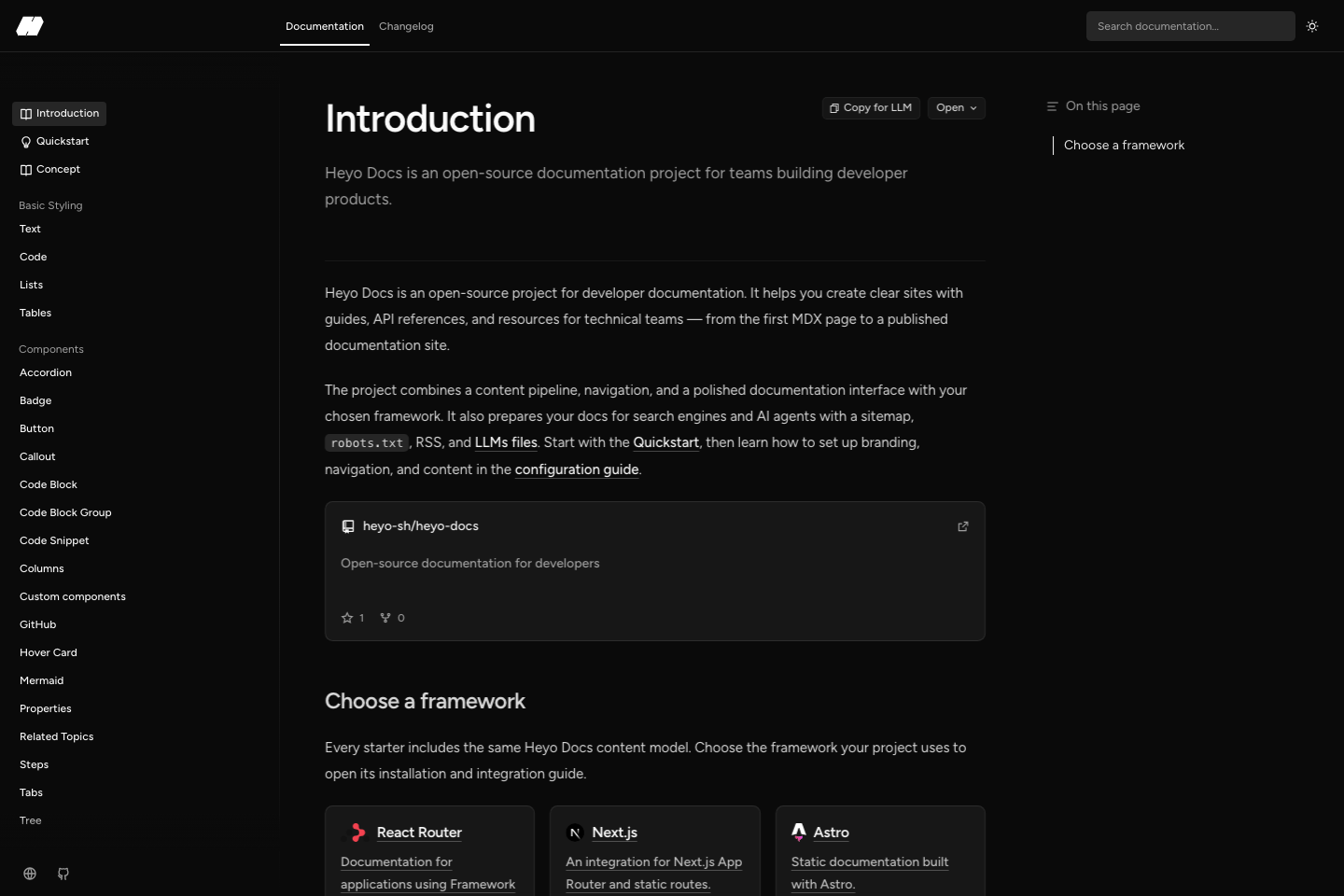The height and width of the screenshot is (896, 1344).
Task: Click the Choose a framework heading
Action: [x=425, y=701]
